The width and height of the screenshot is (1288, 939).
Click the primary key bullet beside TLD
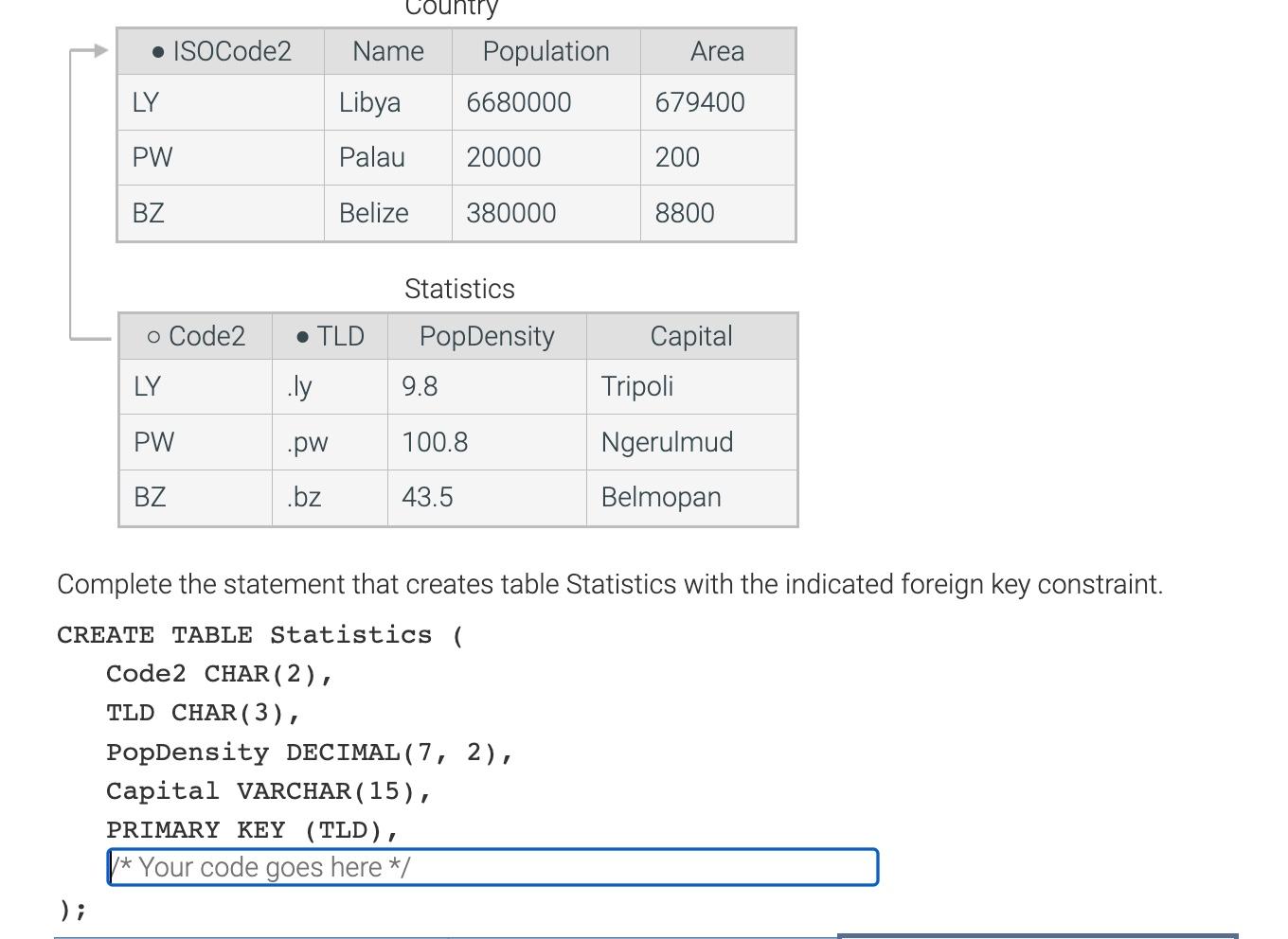pyautogui.click(x=300, y=336)
